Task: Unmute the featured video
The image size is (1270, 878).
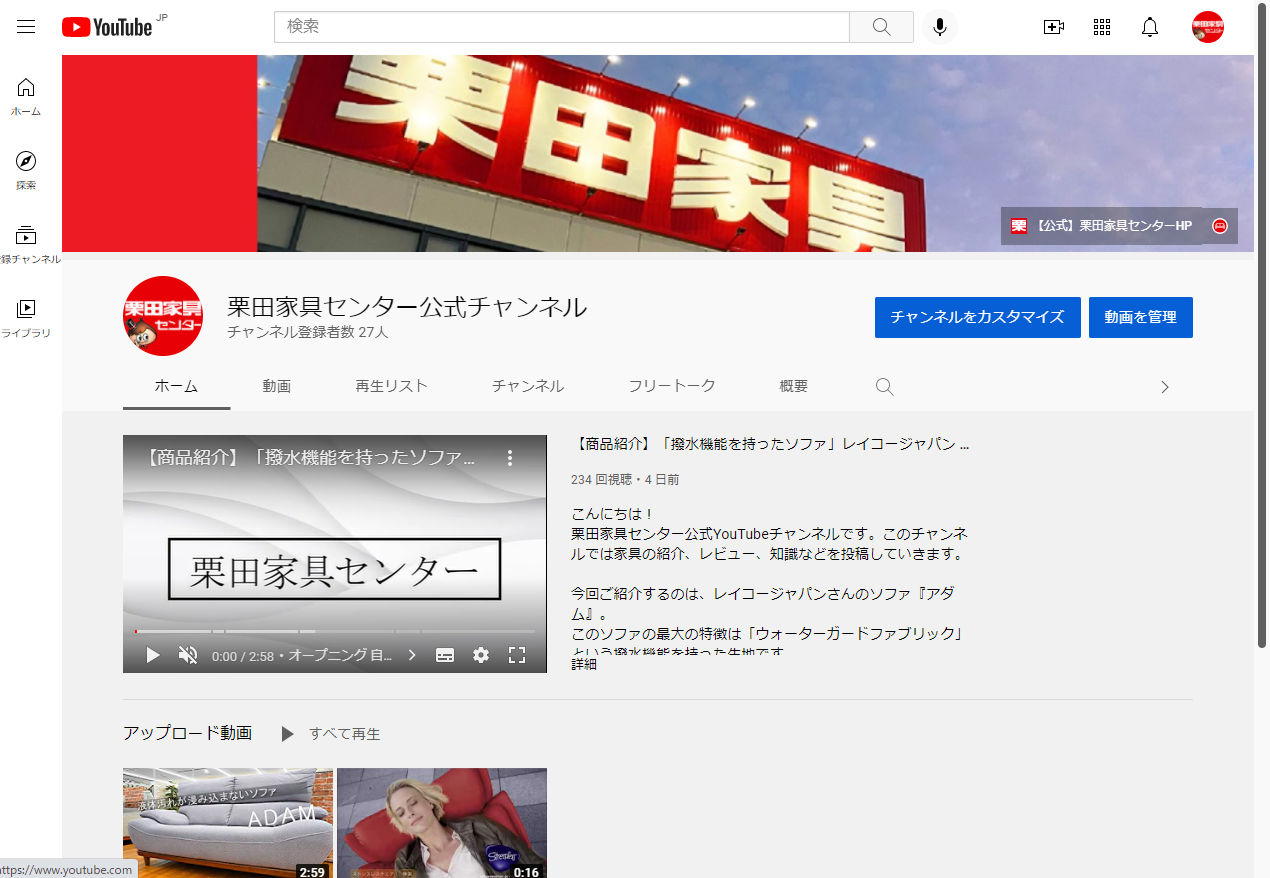Action: [188, 655]
